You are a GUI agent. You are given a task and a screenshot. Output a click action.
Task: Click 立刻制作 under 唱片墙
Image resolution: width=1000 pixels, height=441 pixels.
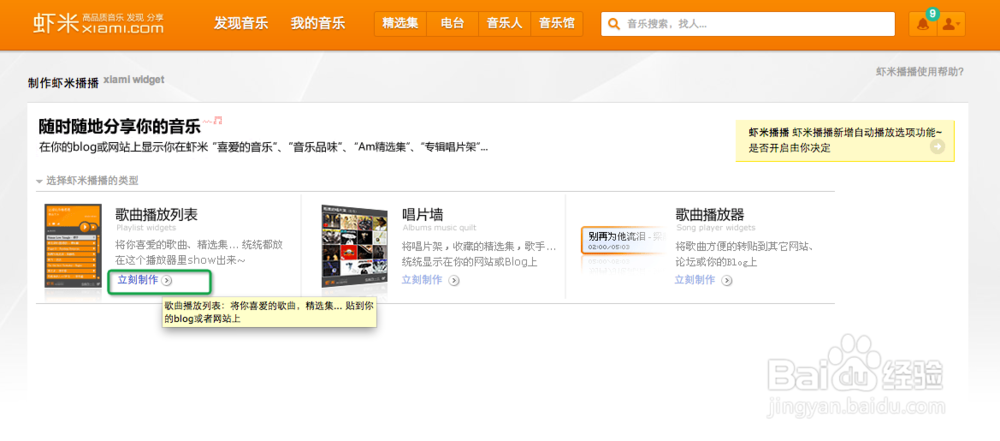coord(422,280)
